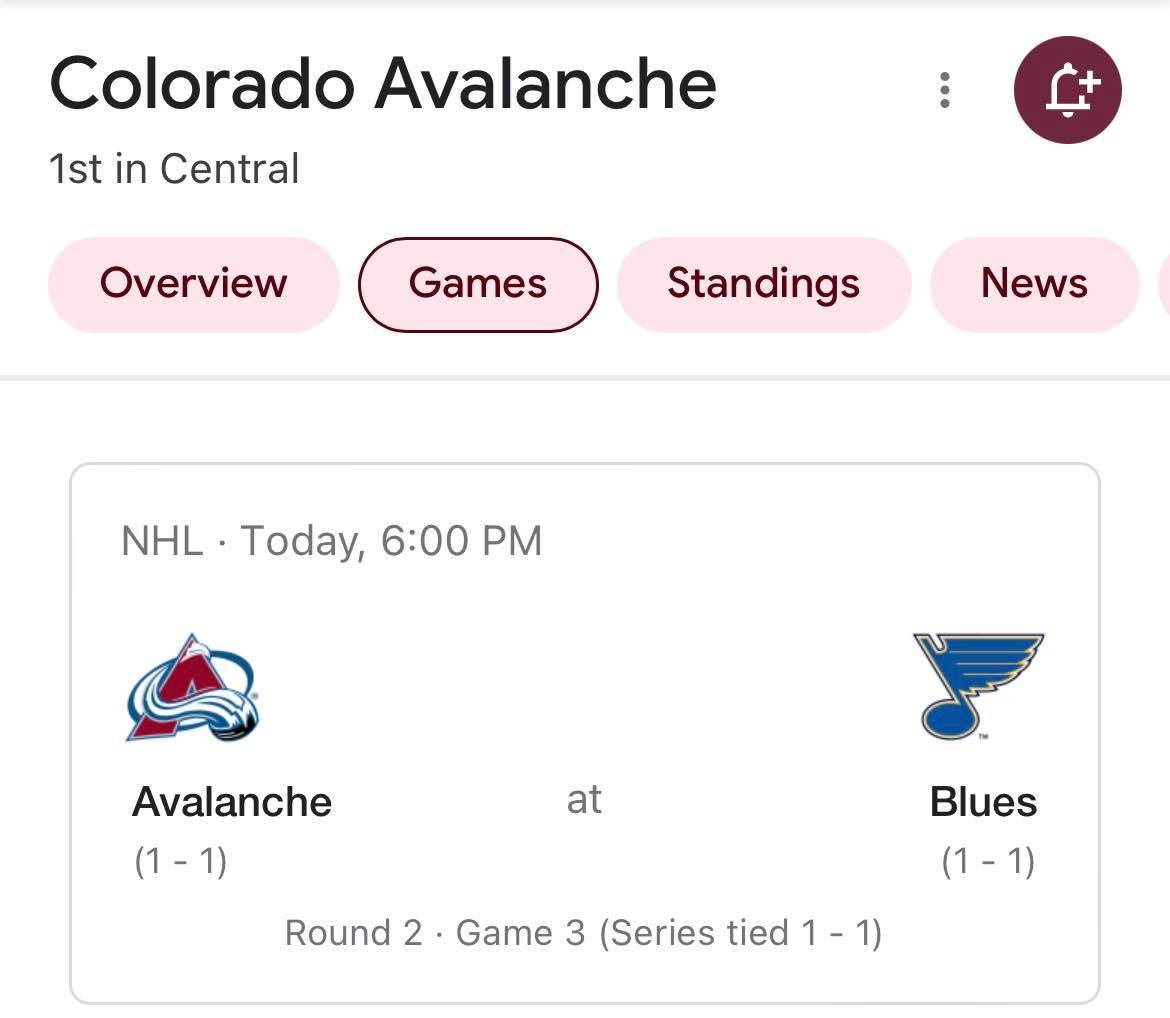Viewport: 1170px width, 1018px height.
Task: Click the series record under Avalanche
Action: (181, 861)
